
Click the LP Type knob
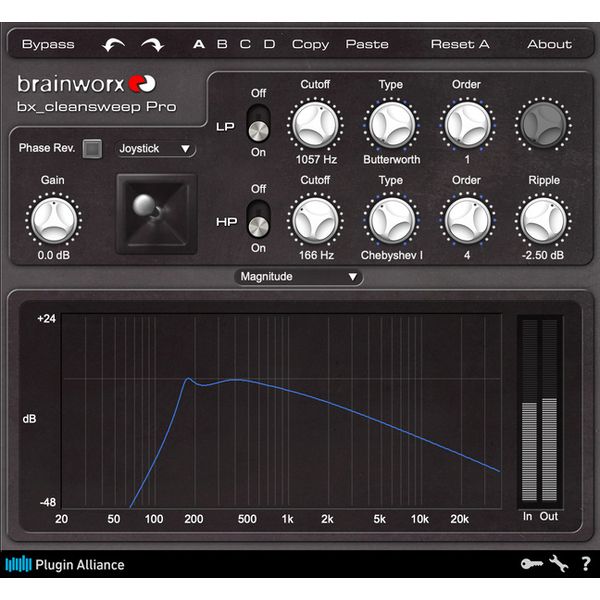coord(391,124)
